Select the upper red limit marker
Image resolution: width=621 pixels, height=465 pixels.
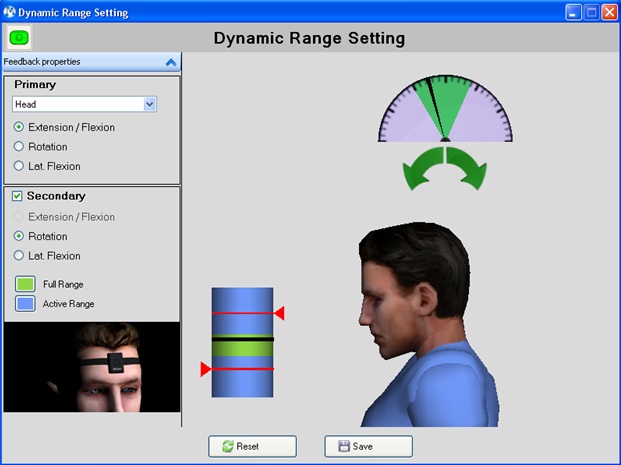pos(279,313)
